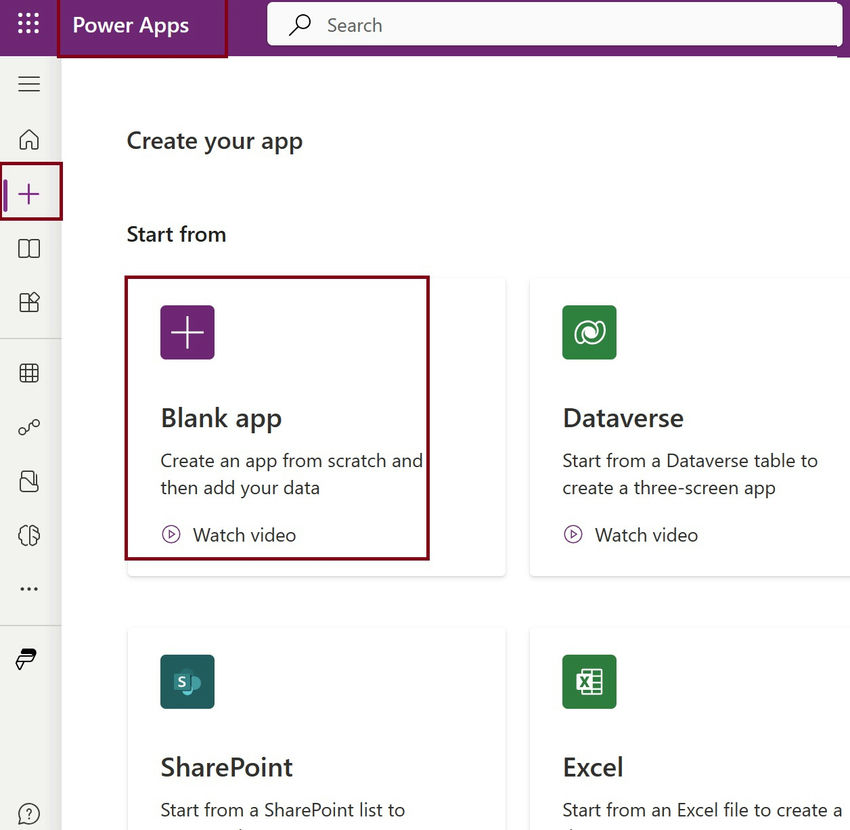Play Watch video under Blank app

click(229, 535)
